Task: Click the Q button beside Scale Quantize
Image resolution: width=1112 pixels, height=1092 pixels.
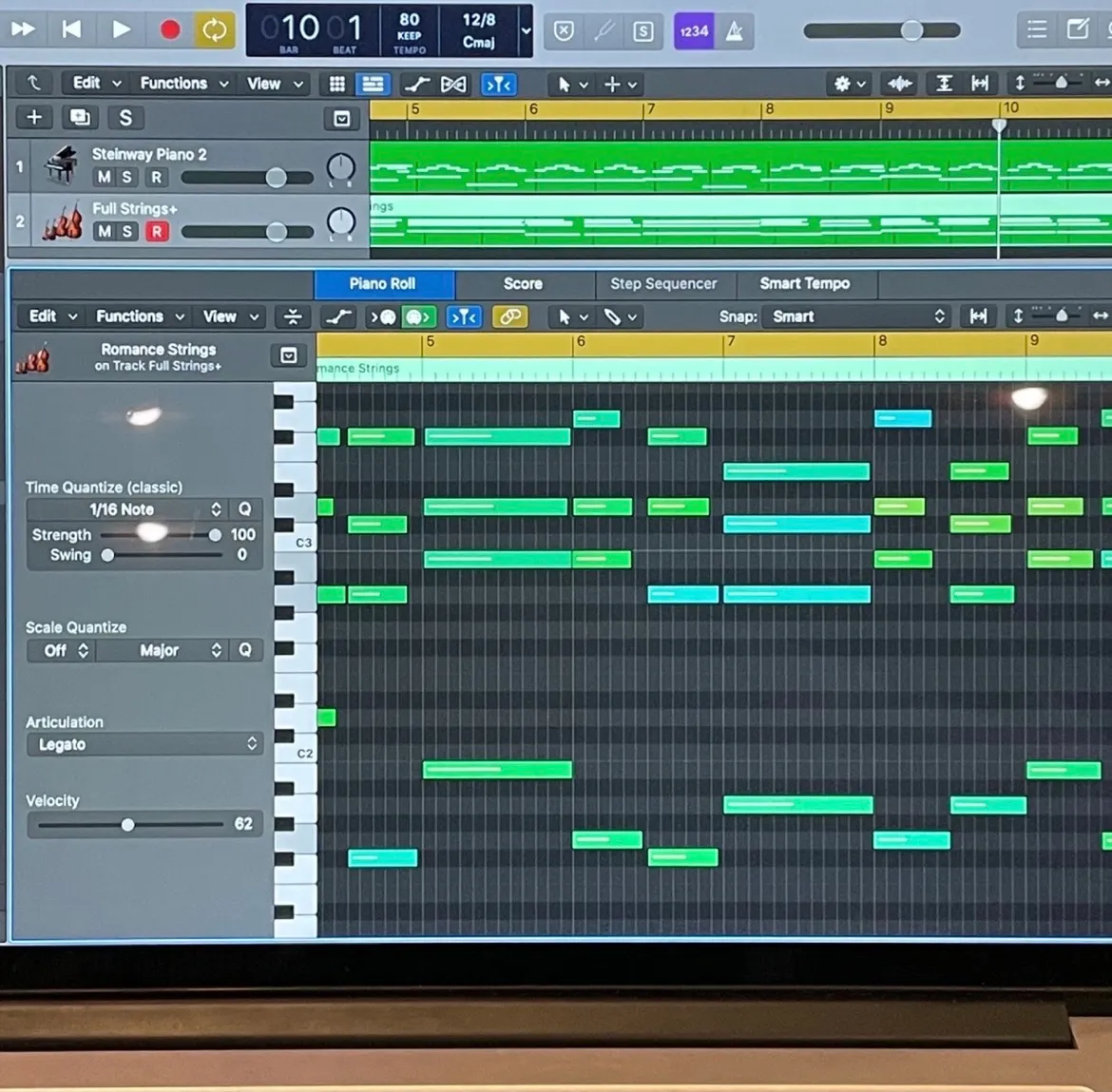Action: [245, 650]
